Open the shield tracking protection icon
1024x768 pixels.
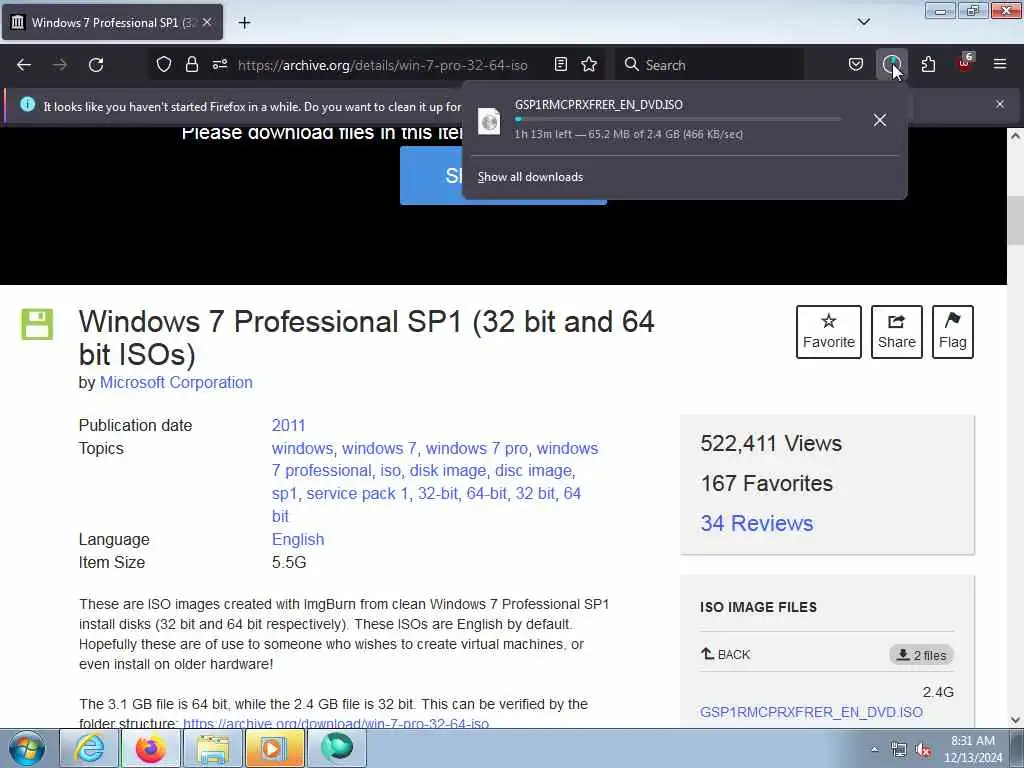[x=164, y=64]
